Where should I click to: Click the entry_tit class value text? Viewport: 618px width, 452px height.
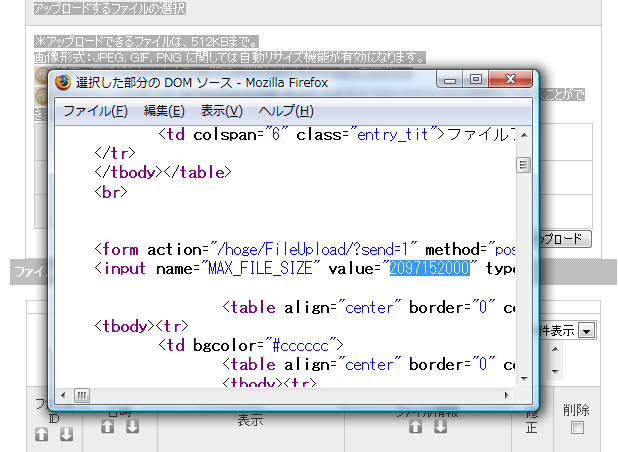(x=393, y=135)
